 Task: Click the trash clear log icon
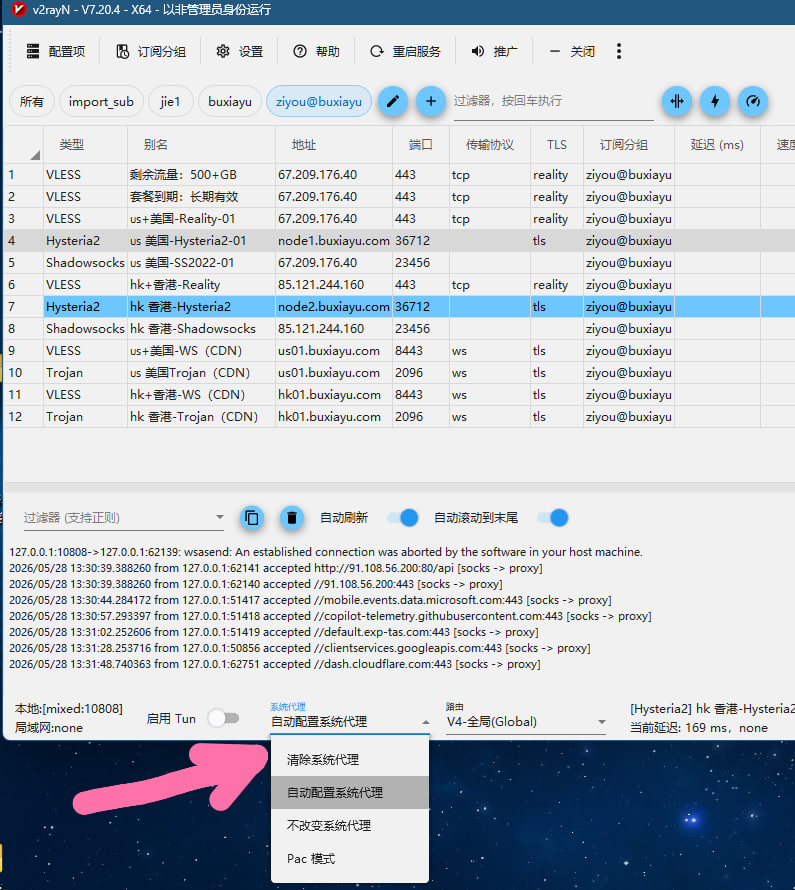pos(292,518)
